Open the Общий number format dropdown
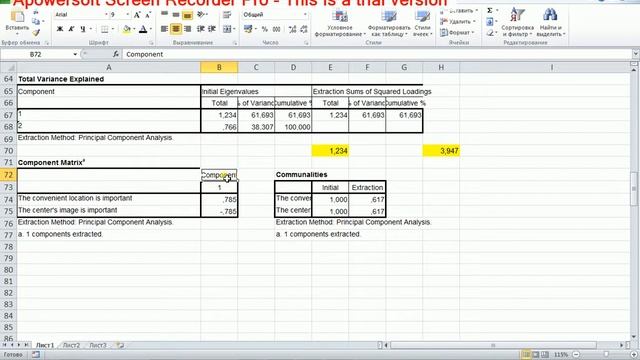This screenshot has width=640, height=360. point(305,15)
